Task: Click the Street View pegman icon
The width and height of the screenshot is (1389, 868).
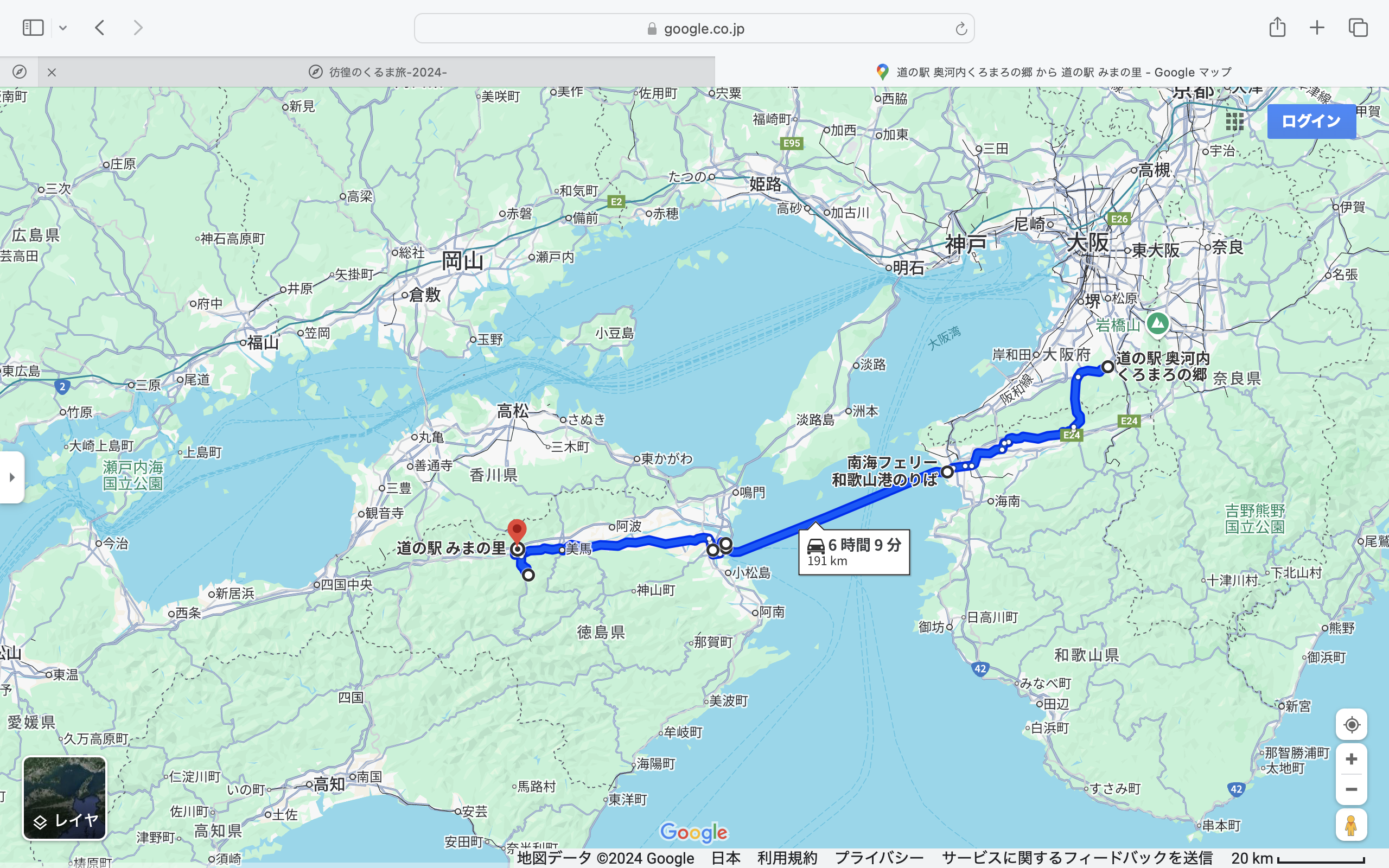Action: 1351,825
